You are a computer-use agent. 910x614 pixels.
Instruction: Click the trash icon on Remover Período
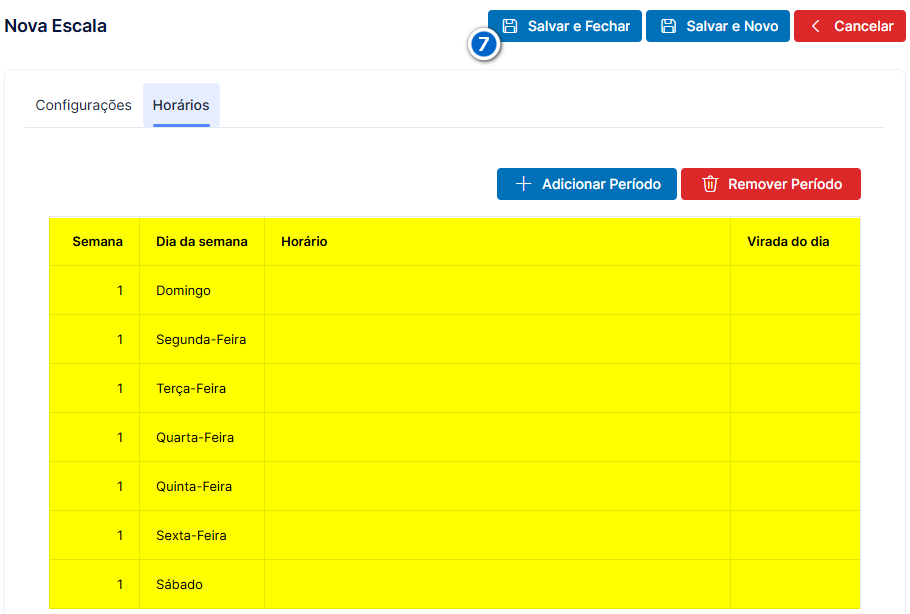click(710, 184)
